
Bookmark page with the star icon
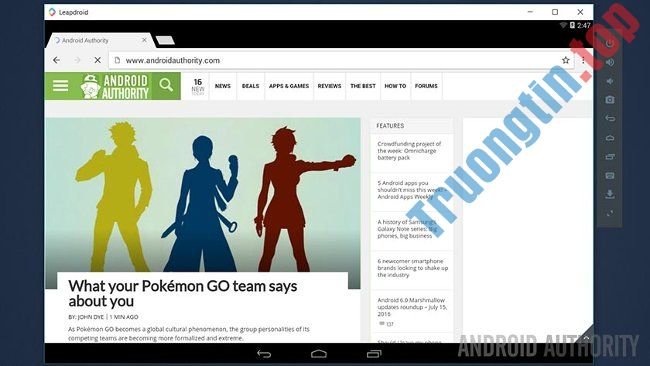565,61
